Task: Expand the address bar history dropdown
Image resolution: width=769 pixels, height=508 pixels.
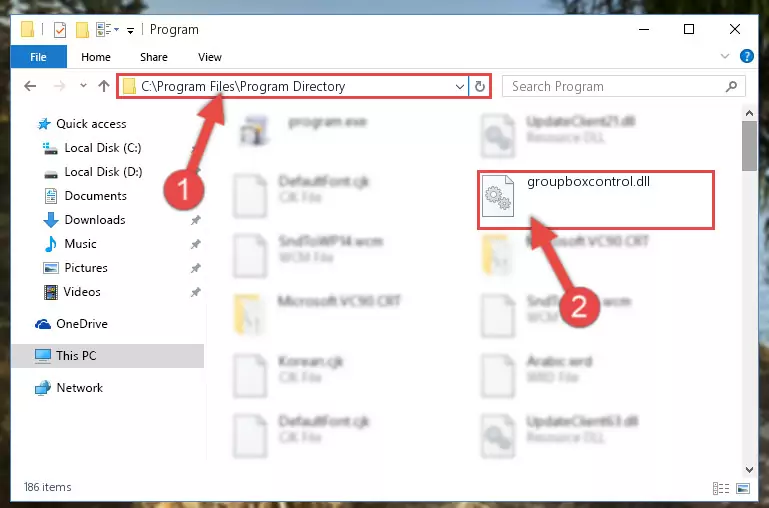Action: 460,87
